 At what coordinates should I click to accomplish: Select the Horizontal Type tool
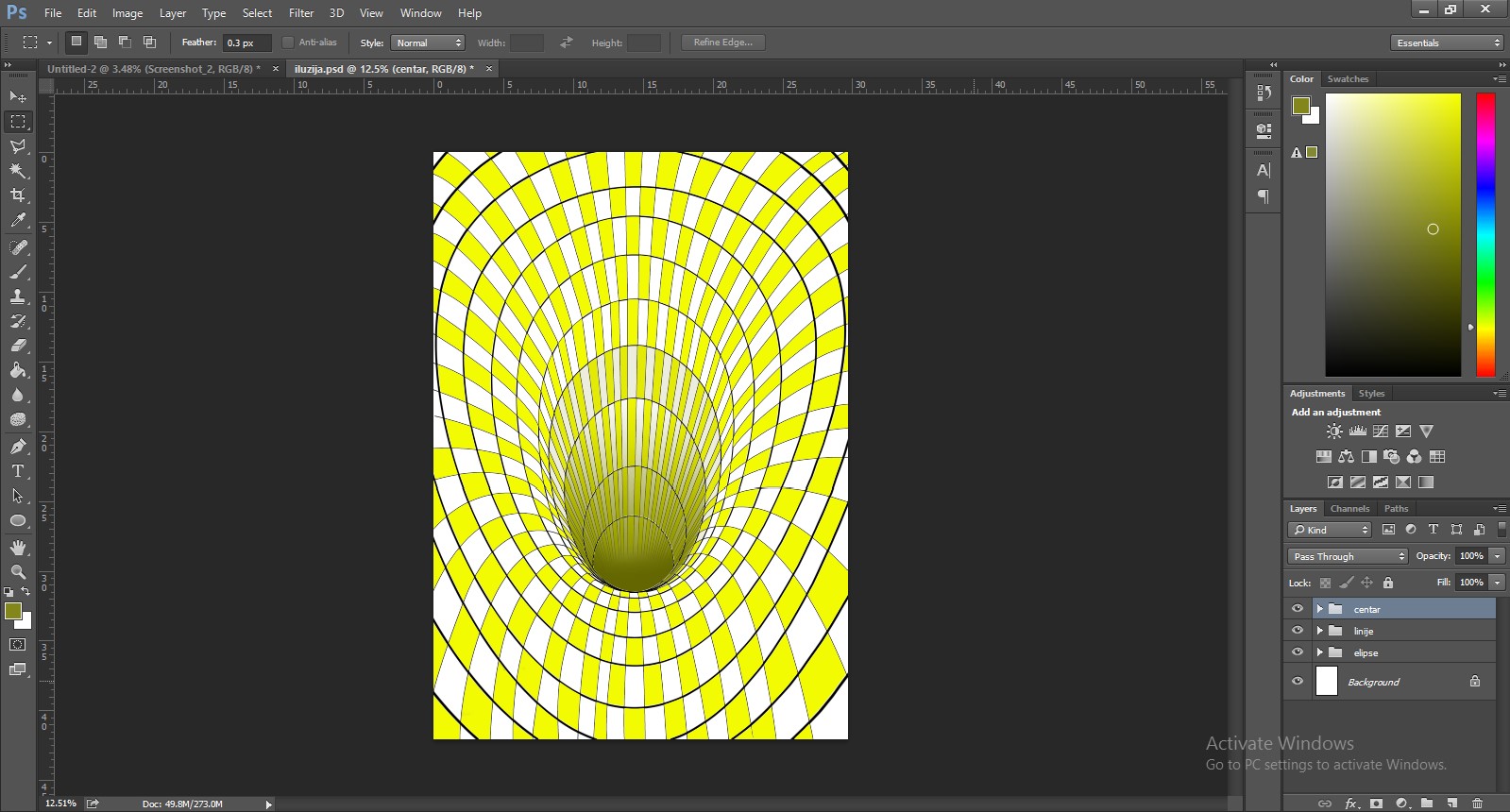tap(18, 471)
